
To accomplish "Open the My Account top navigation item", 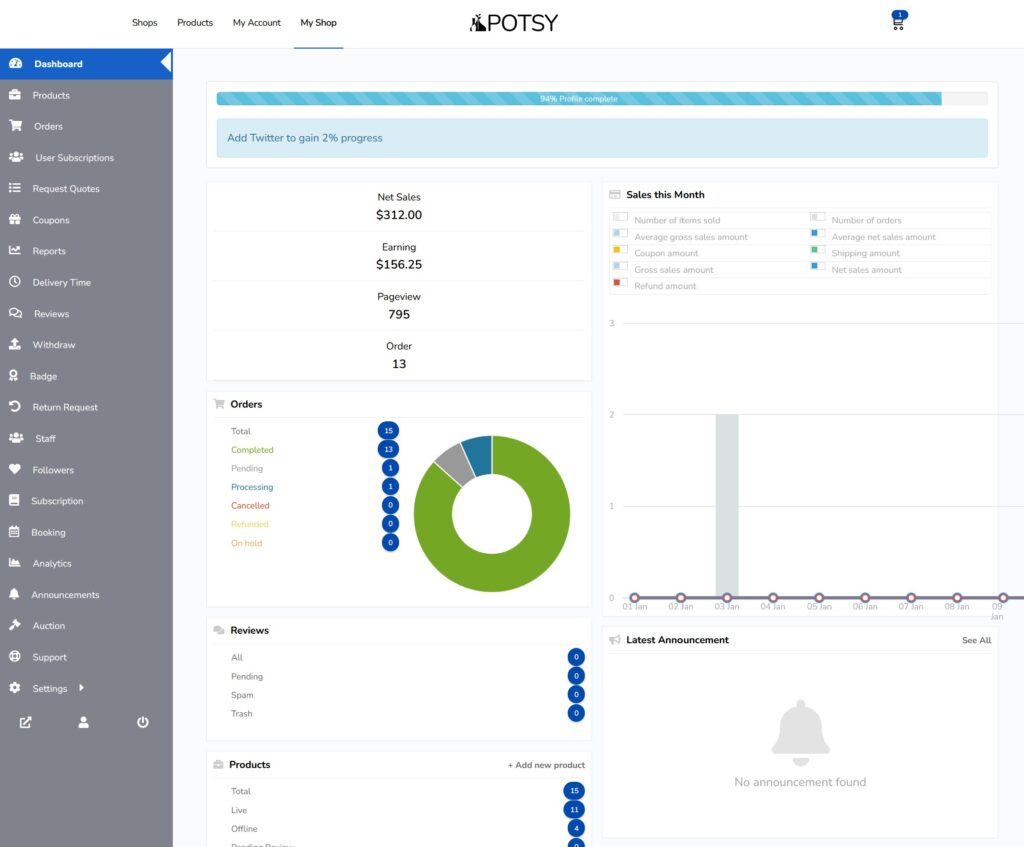I will (257, 23).
